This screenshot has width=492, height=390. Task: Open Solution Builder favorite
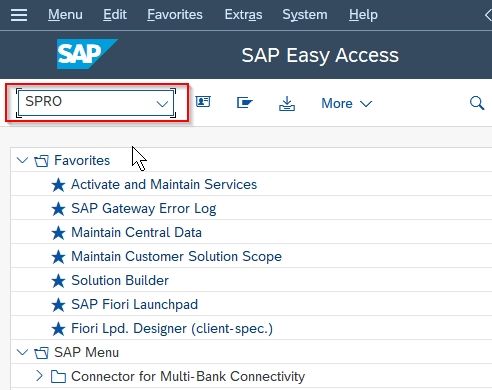coord(120,280)
